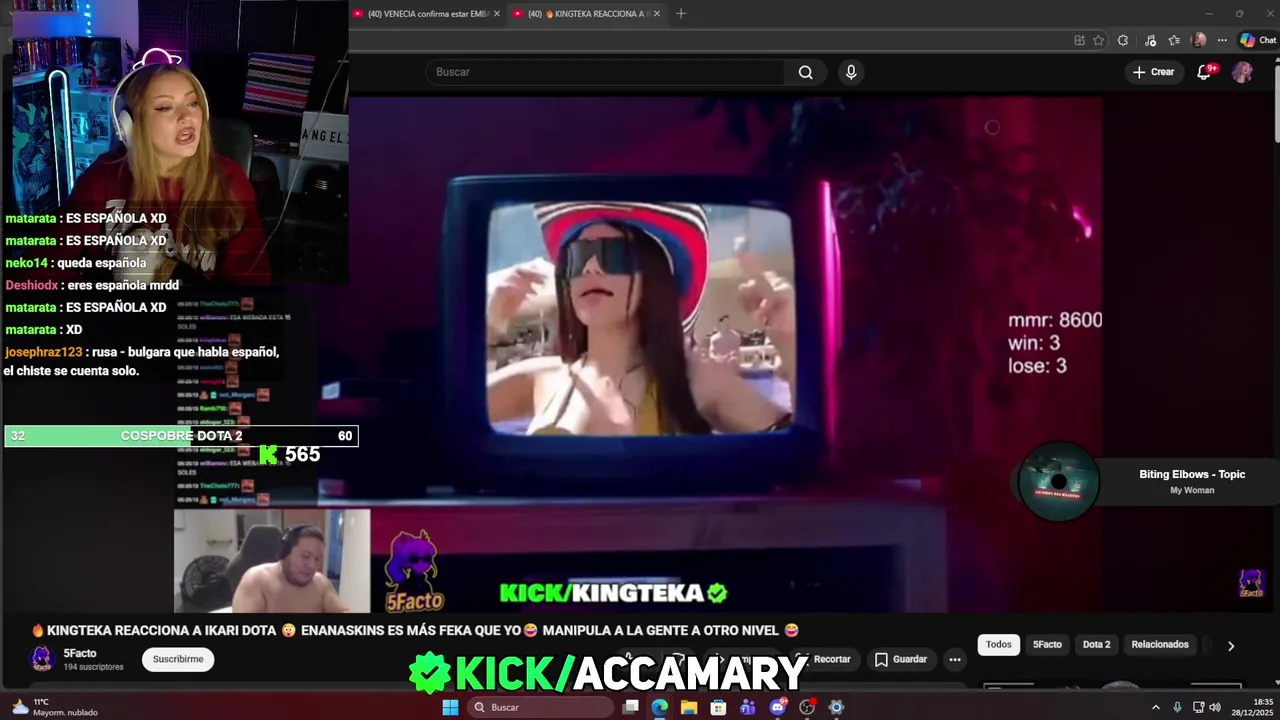Open weather widget on taskbar
Screen dimensions: 1280x720
tap(55, 707)
